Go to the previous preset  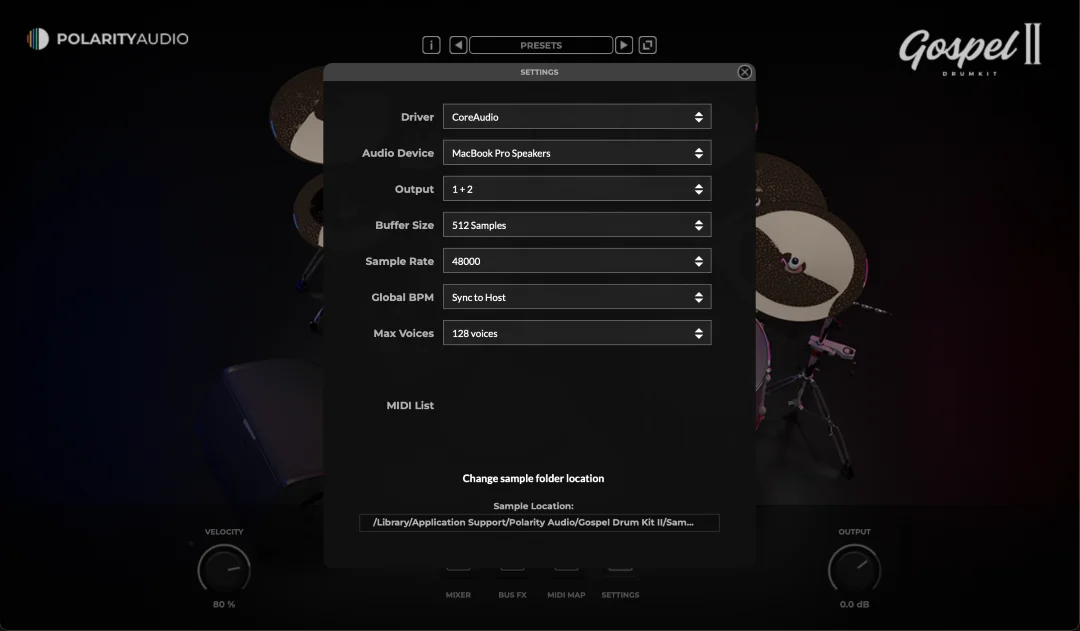[x=458, y=45]
